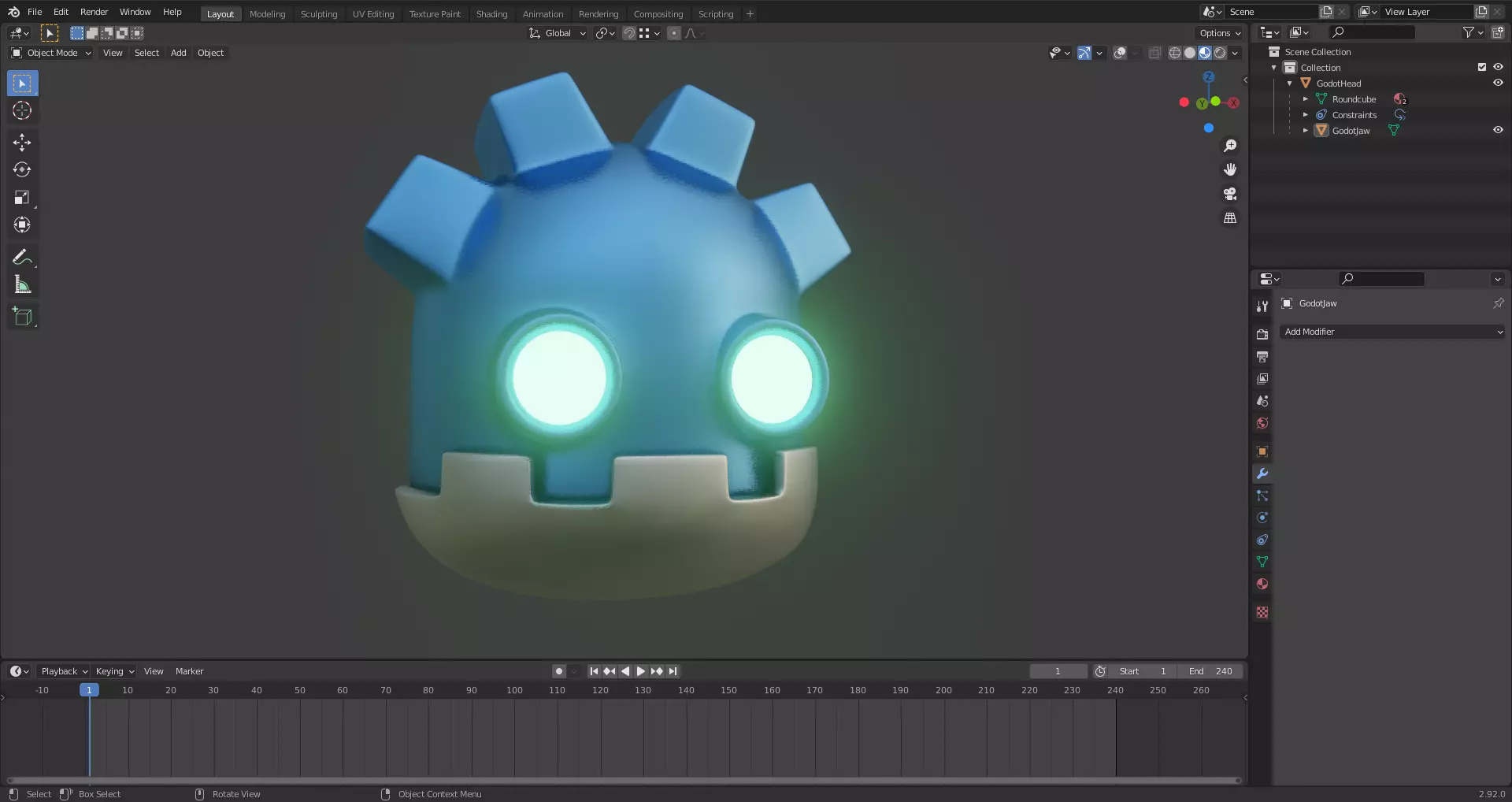Open the Object Data mesh properties tab
Image resolution: width=1512 pixels, height=802 pixels.
tap(1262, 562)
